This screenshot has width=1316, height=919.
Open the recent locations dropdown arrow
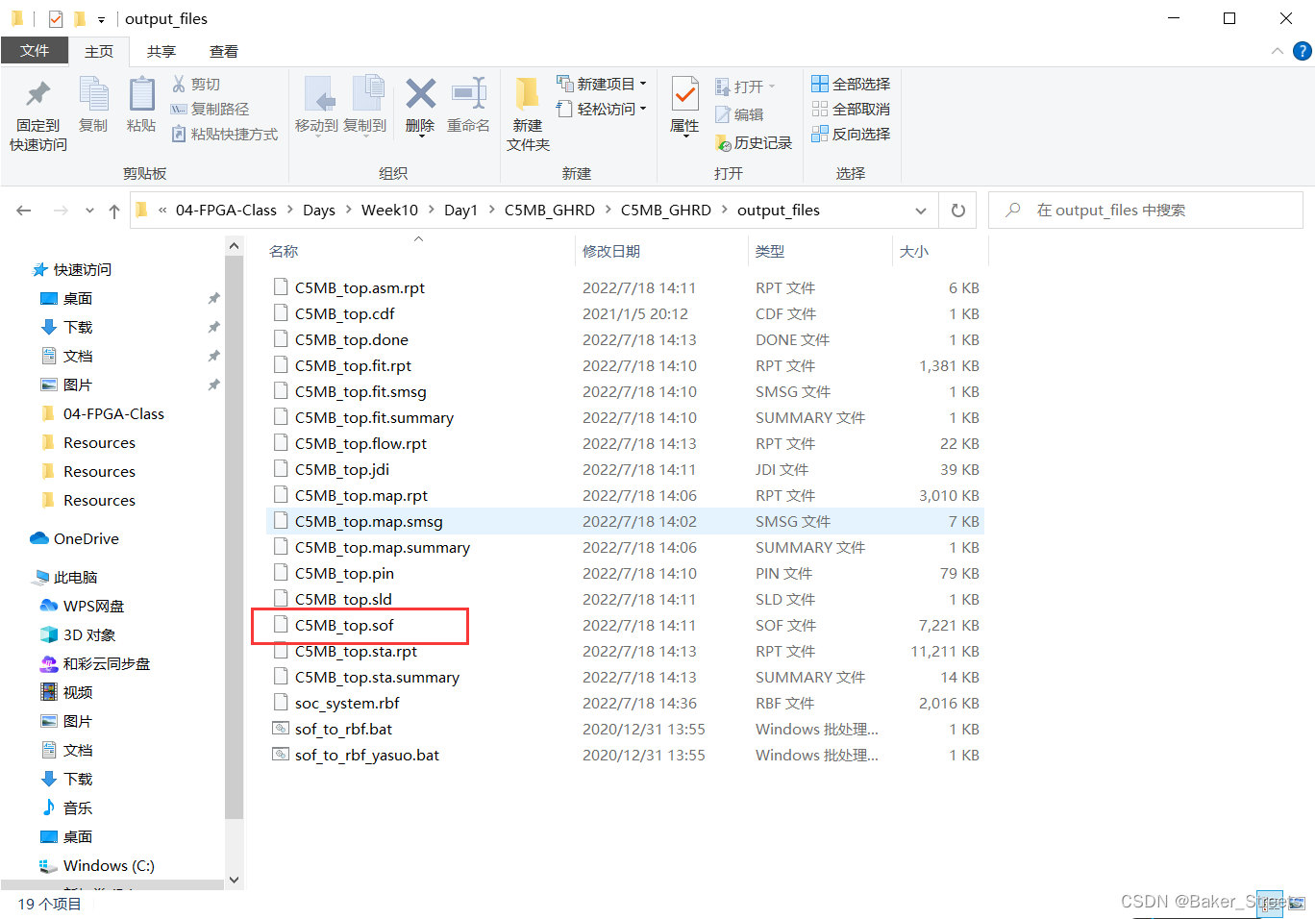click(x=89, y=211)
